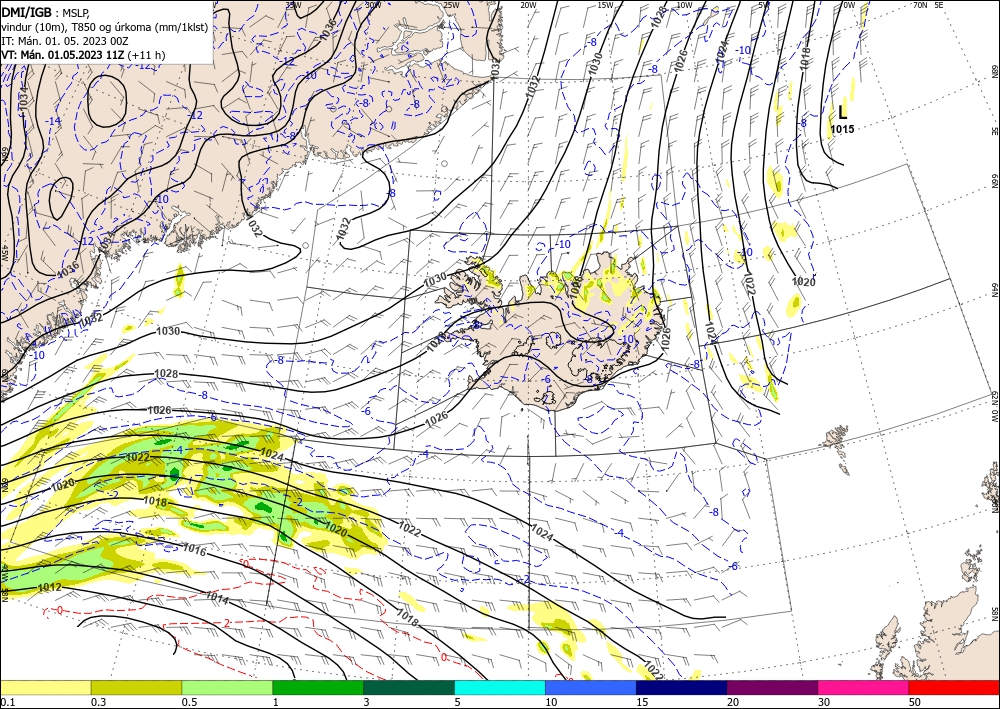This screenshot has width=1000, height=709.
Task: Click the legend value '0.3'
Action: pos(98,702)
